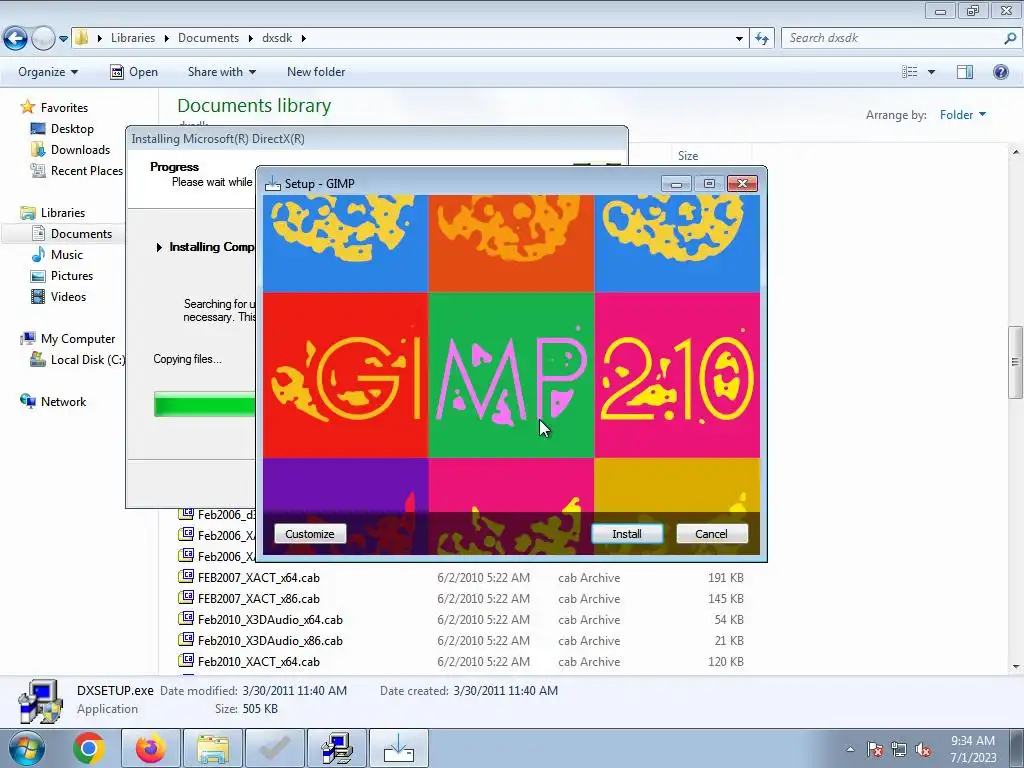Click Install in GIMP setup
Image resolution: width=1024 pixels, height=768 pixels.
click(627, 534)
